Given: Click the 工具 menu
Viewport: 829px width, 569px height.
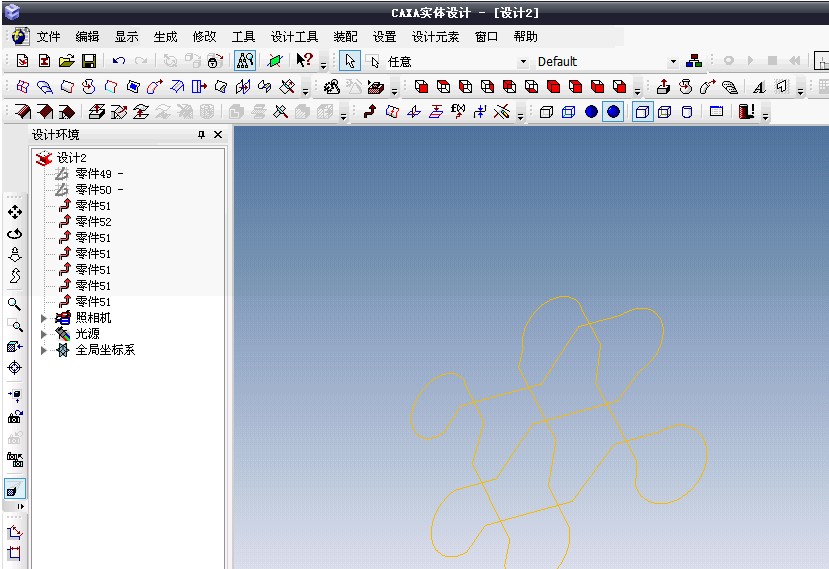Looking at the screenshot, I should [x=243, y=37].
